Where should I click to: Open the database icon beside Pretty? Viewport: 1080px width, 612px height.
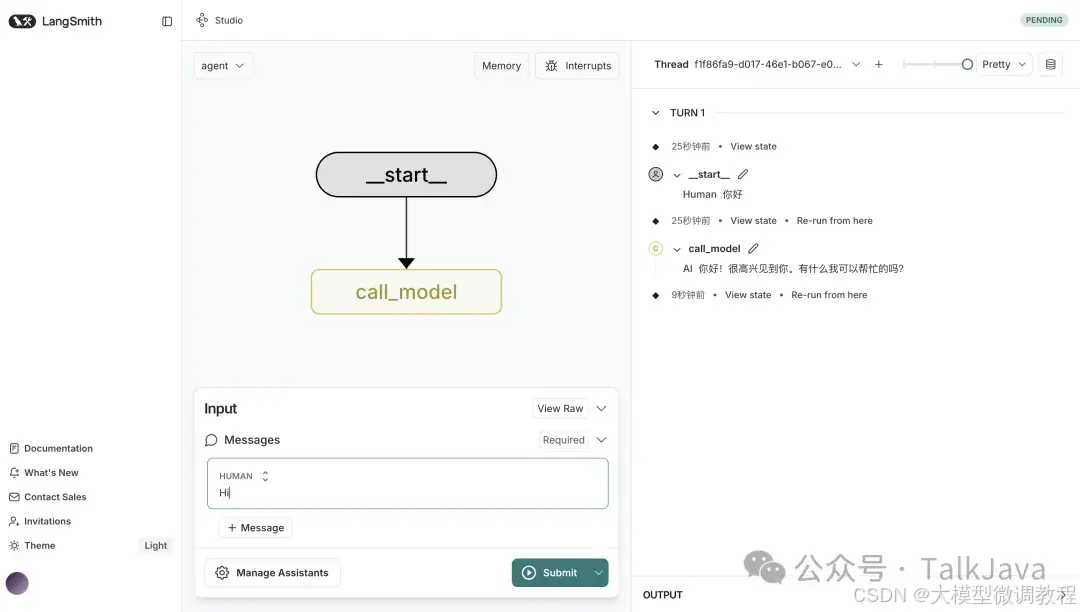pyautogui.click(x=1050, y=64)
